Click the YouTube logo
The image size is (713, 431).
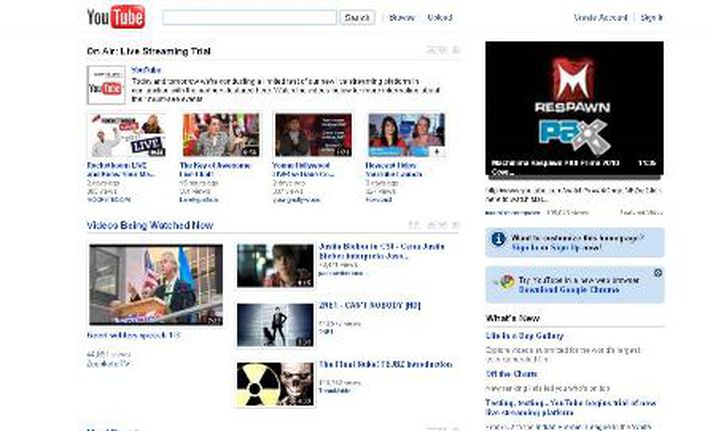tap(116, 17)
